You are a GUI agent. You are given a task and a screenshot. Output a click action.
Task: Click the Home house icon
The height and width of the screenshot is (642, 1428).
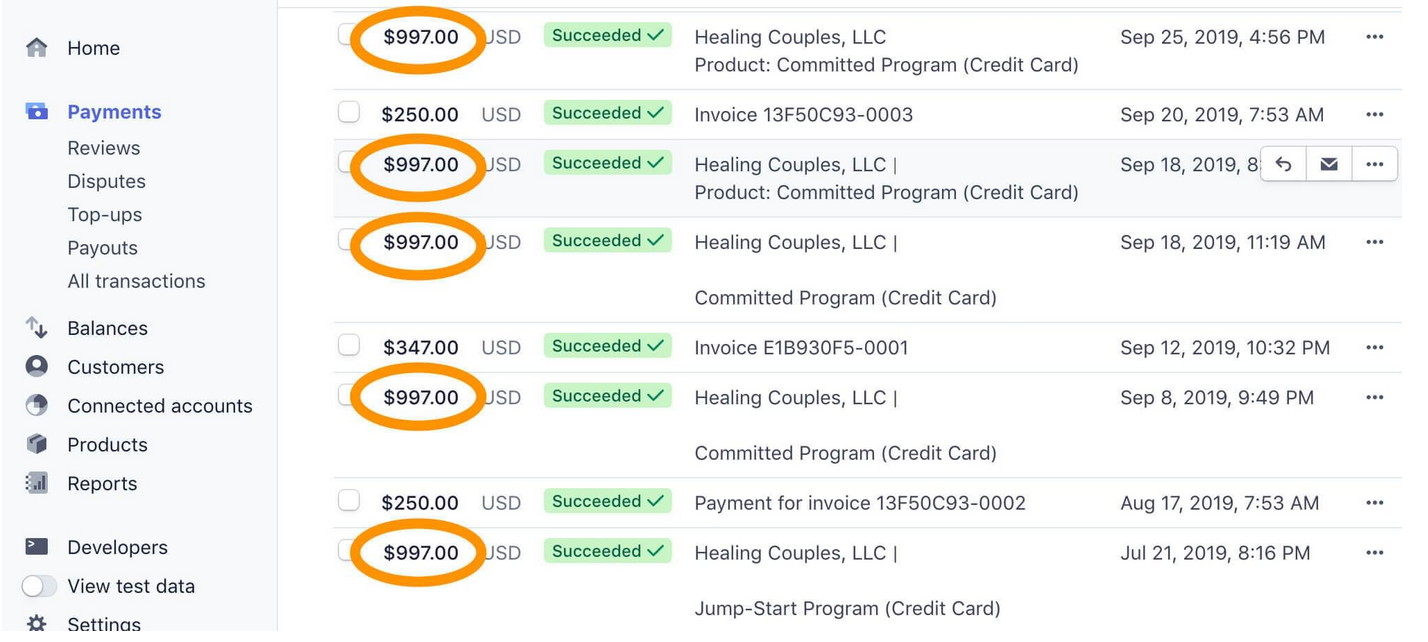tap(37, 48)
